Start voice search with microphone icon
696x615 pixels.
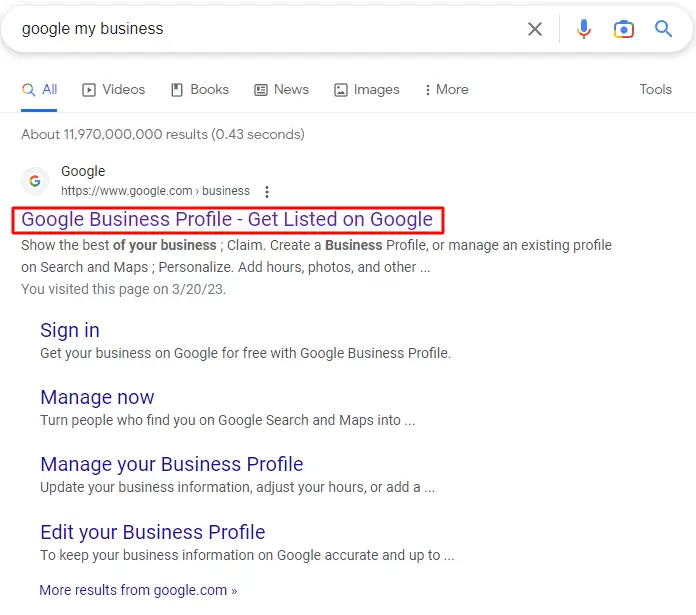584,29
